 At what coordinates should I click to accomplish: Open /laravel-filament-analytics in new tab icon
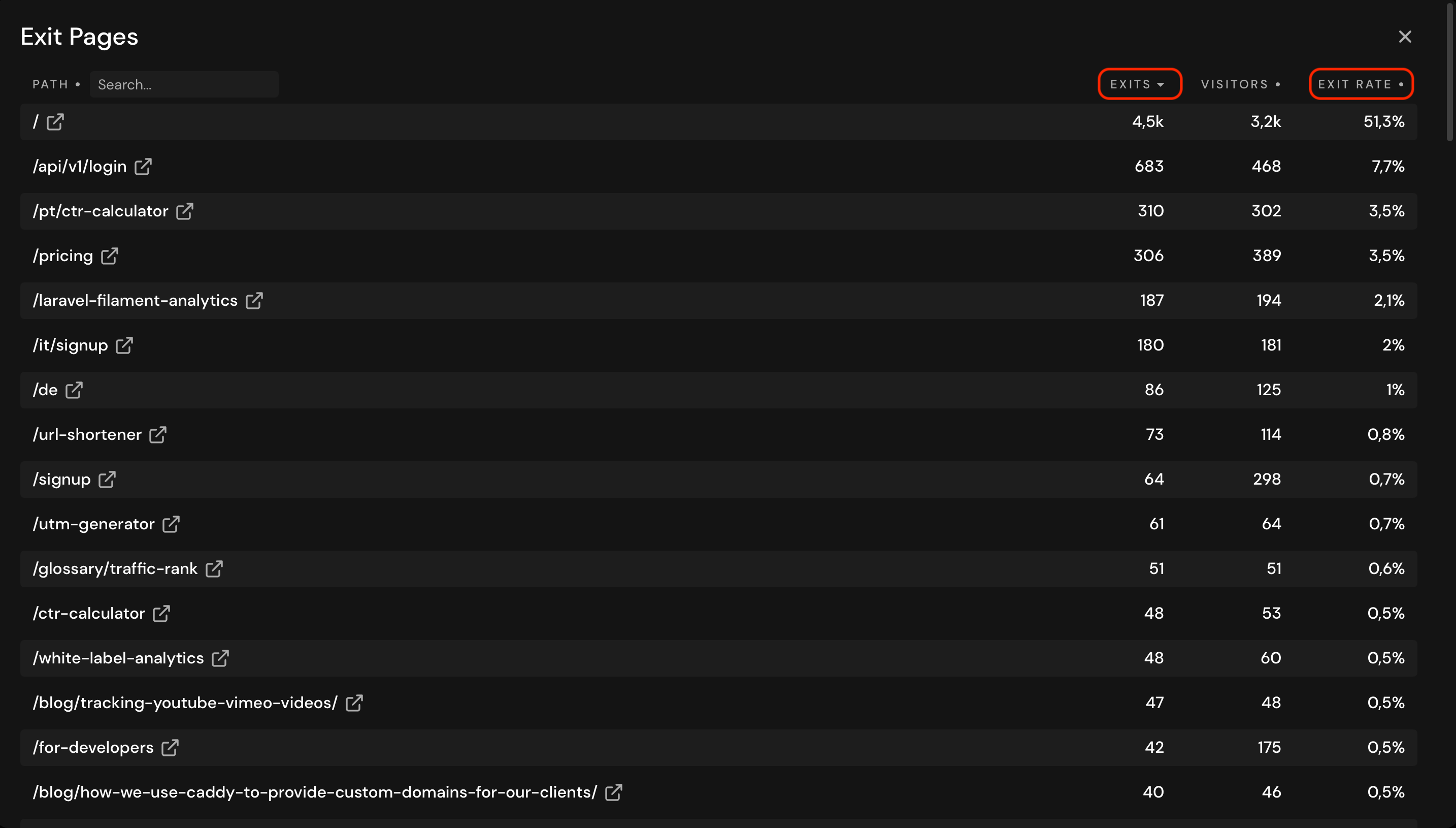coord(254,301)
